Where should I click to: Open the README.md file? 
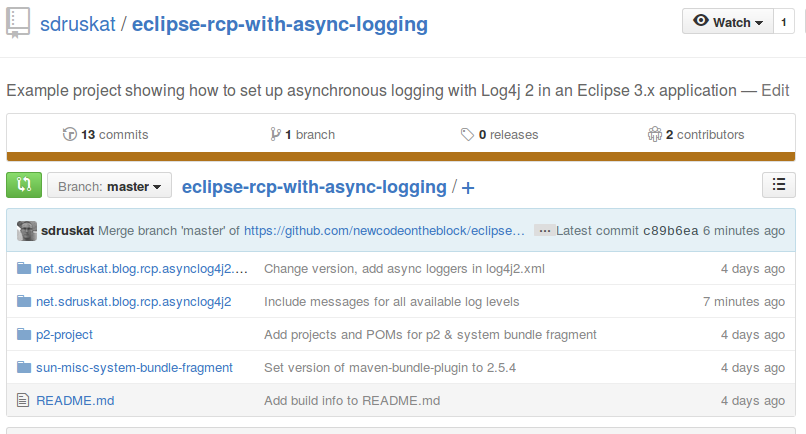75,401
